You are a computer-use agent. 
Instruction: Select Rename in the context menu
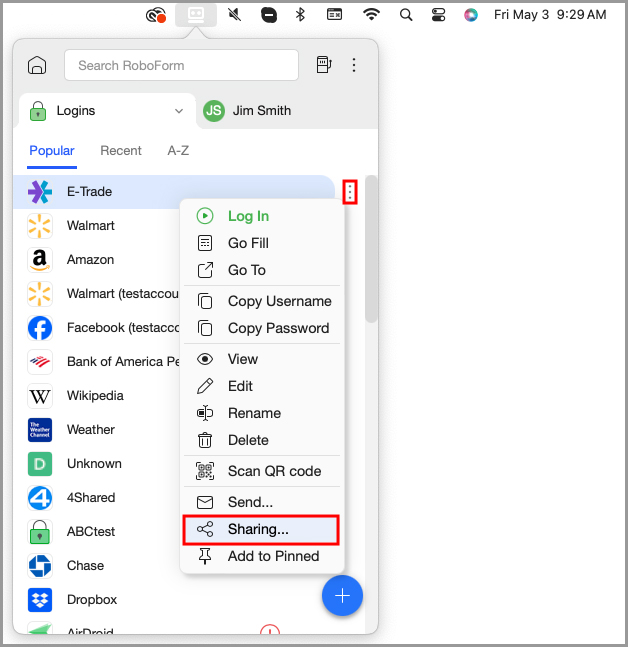click(x=262, y=413)
